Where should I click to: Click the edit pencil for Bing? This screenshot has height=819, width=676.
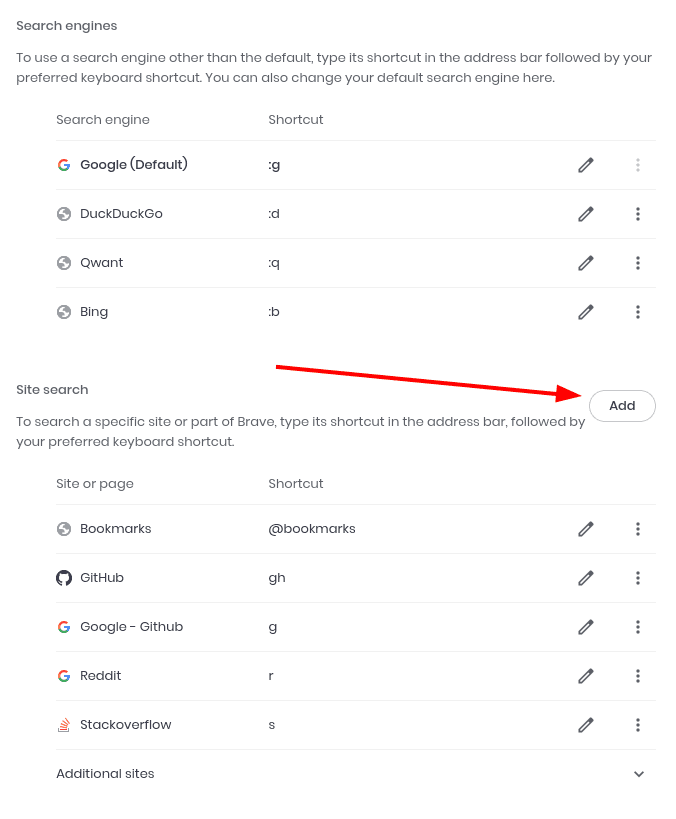[586, 312]
